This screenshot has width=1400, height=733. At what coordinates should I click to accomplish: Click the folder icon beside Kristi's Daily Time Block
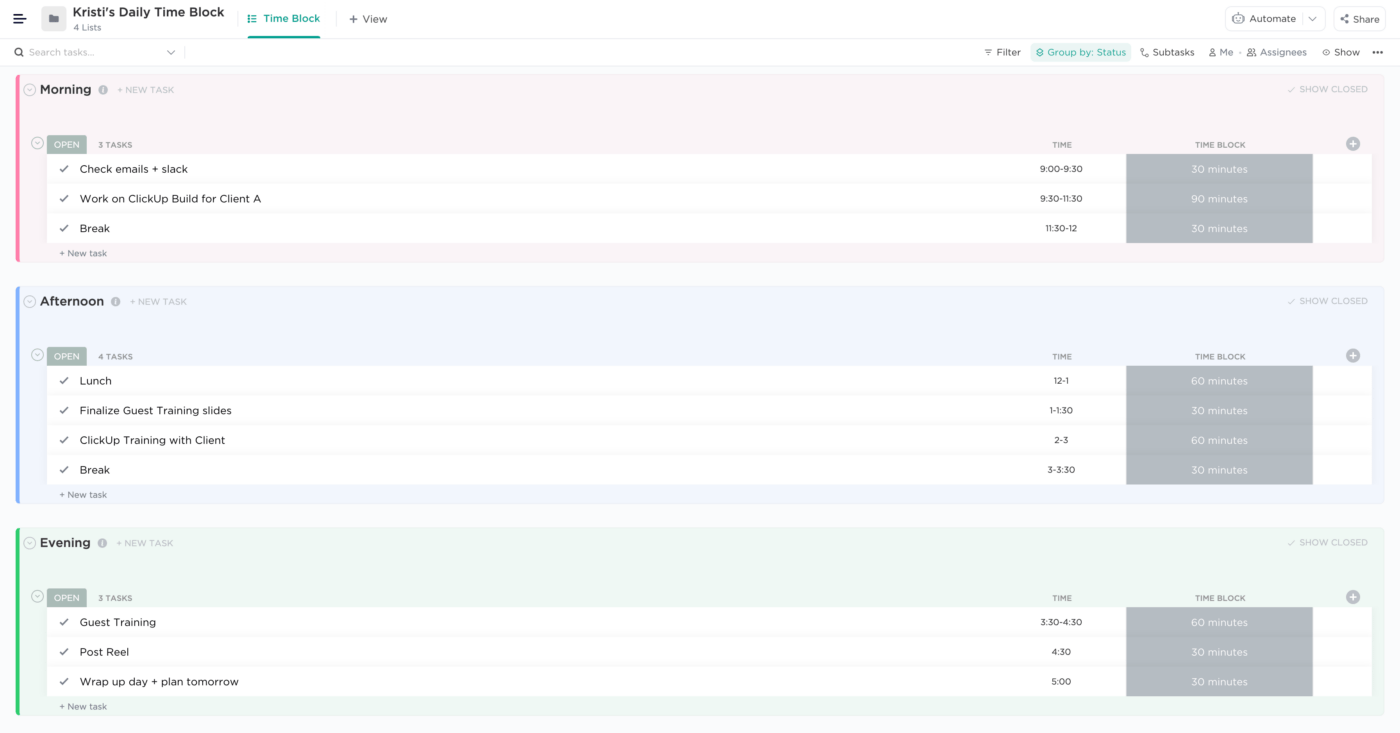click(x=54, y=19)
